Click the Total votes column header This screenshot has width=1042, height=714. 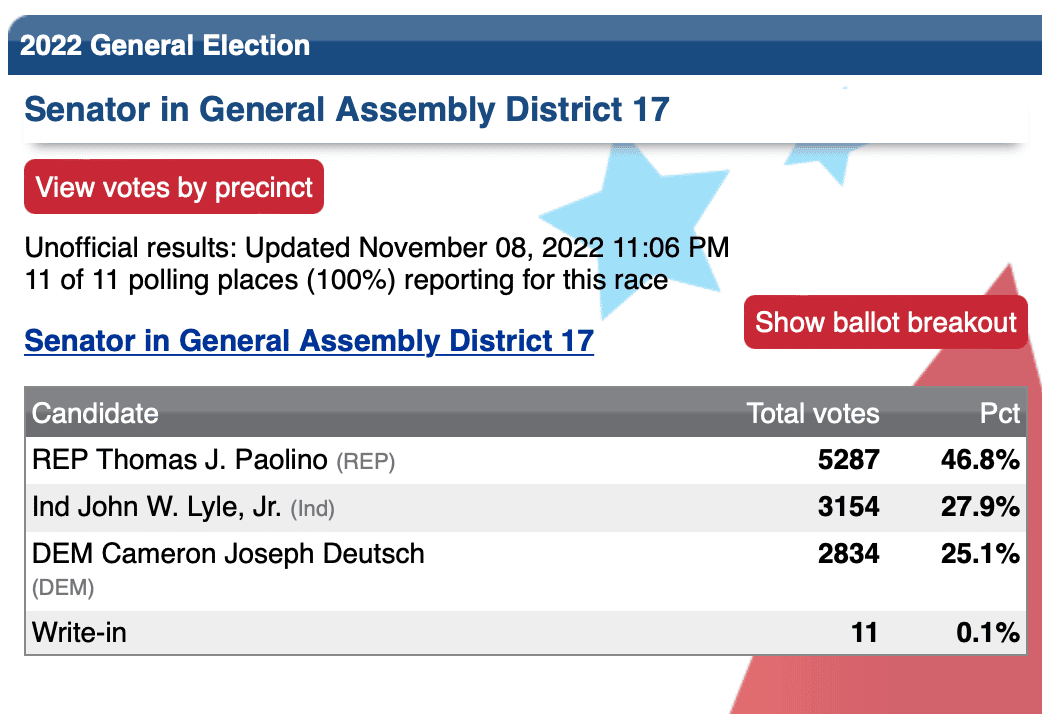click(813, 414)
